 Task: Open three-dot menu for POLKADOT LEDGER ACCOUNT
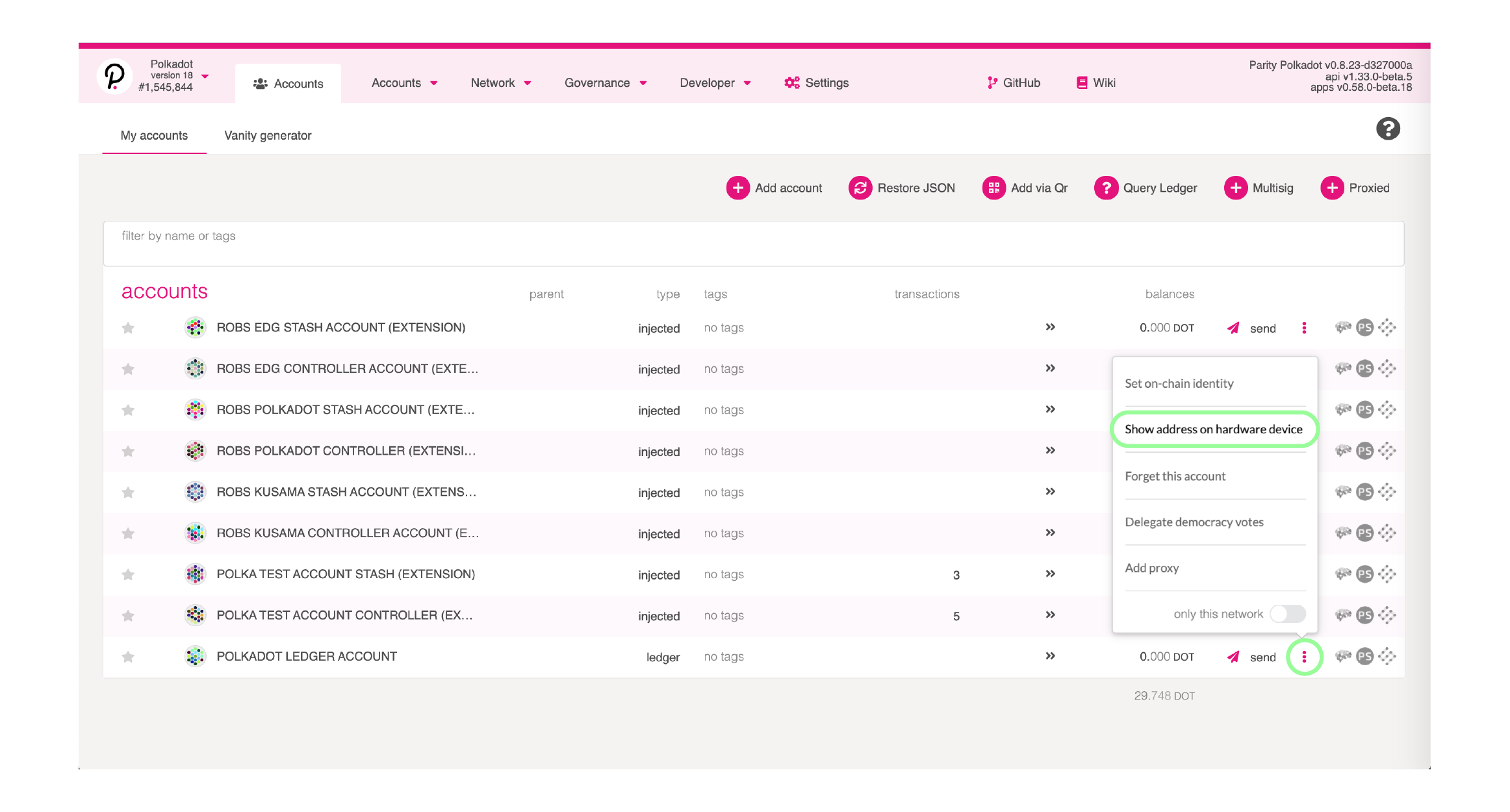tap(1304, 657)
